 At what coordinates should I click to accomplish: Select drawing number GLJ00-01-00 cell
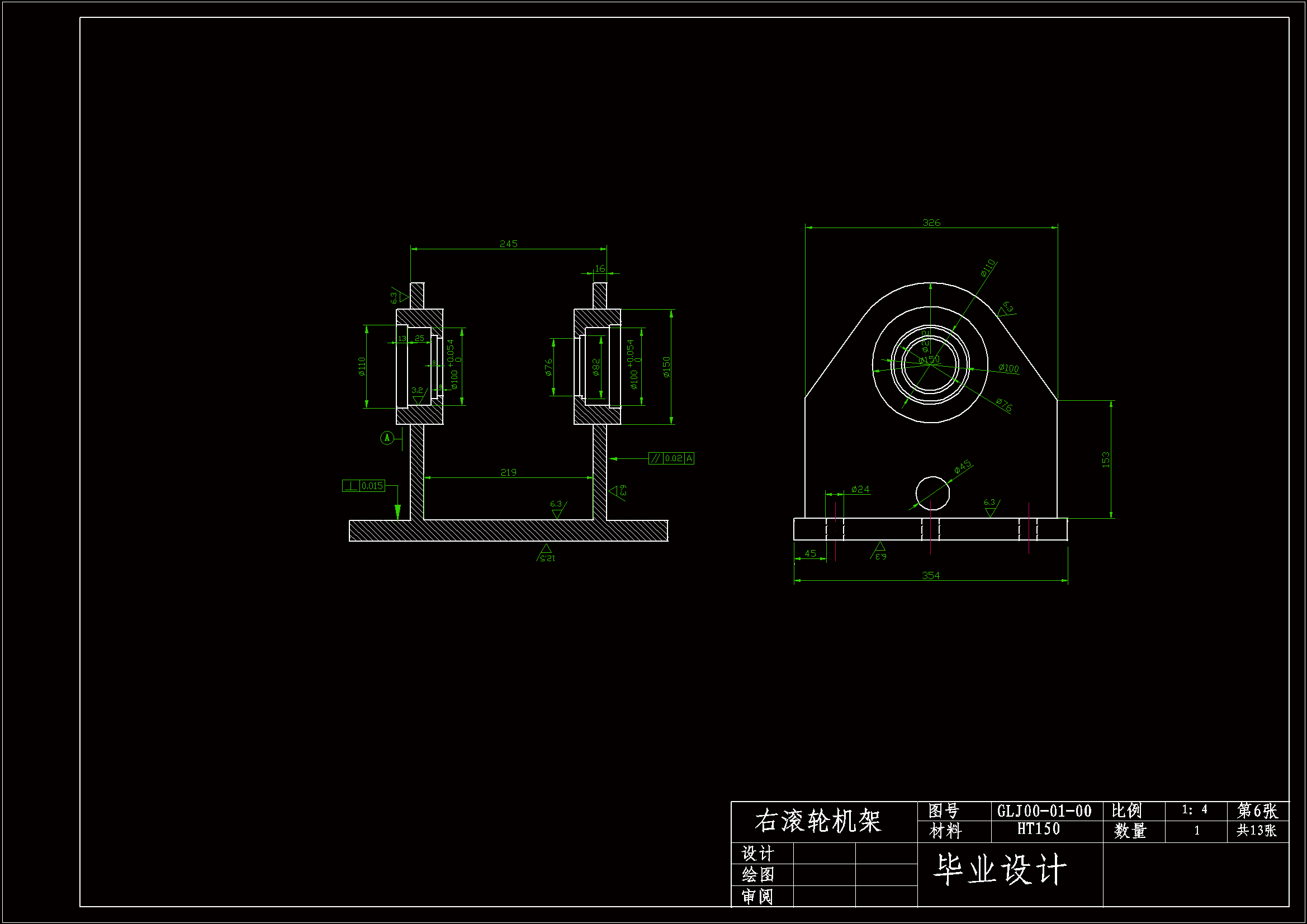pyautogui.click(x=1044, y=811)
